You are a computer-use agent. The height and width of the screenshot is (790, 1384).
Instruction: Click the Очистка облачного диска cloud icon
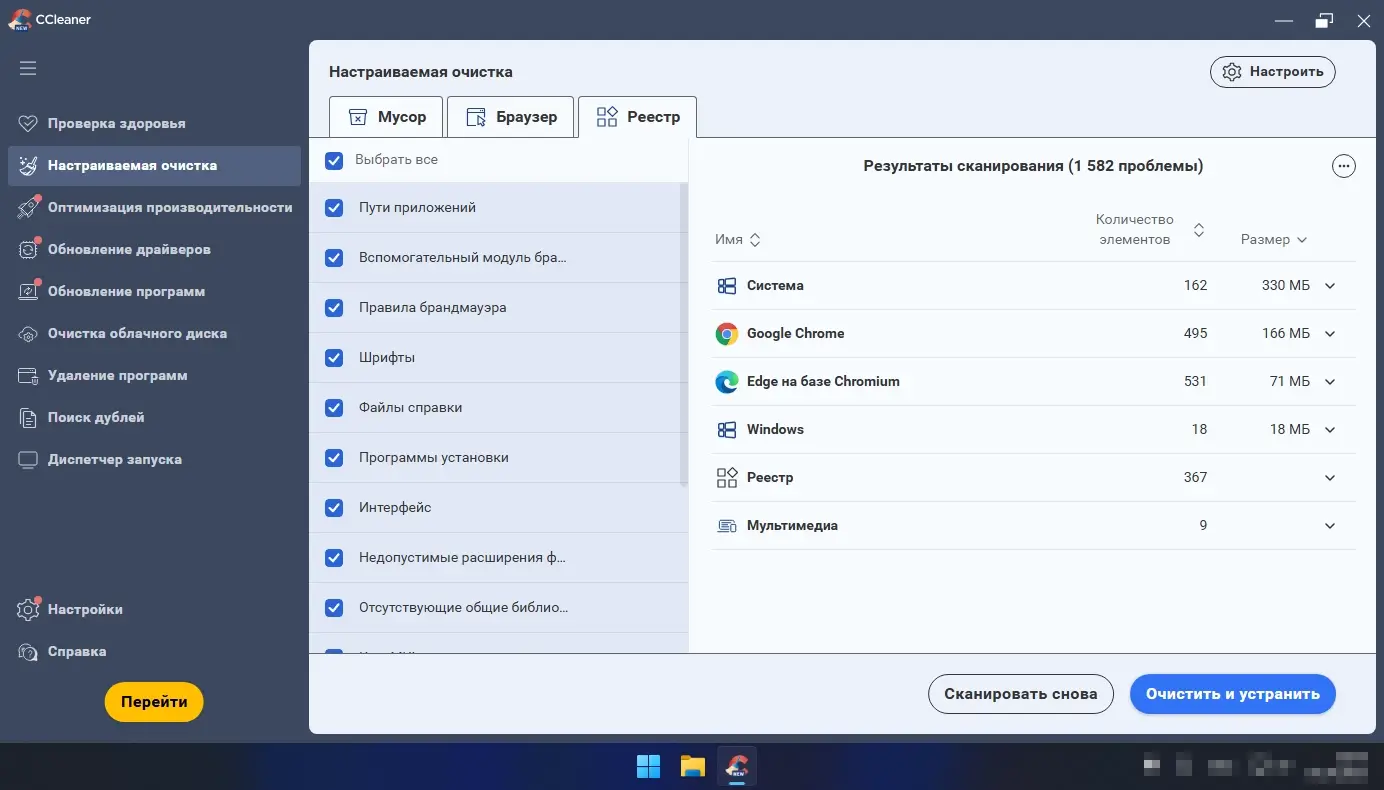[28, 334]
